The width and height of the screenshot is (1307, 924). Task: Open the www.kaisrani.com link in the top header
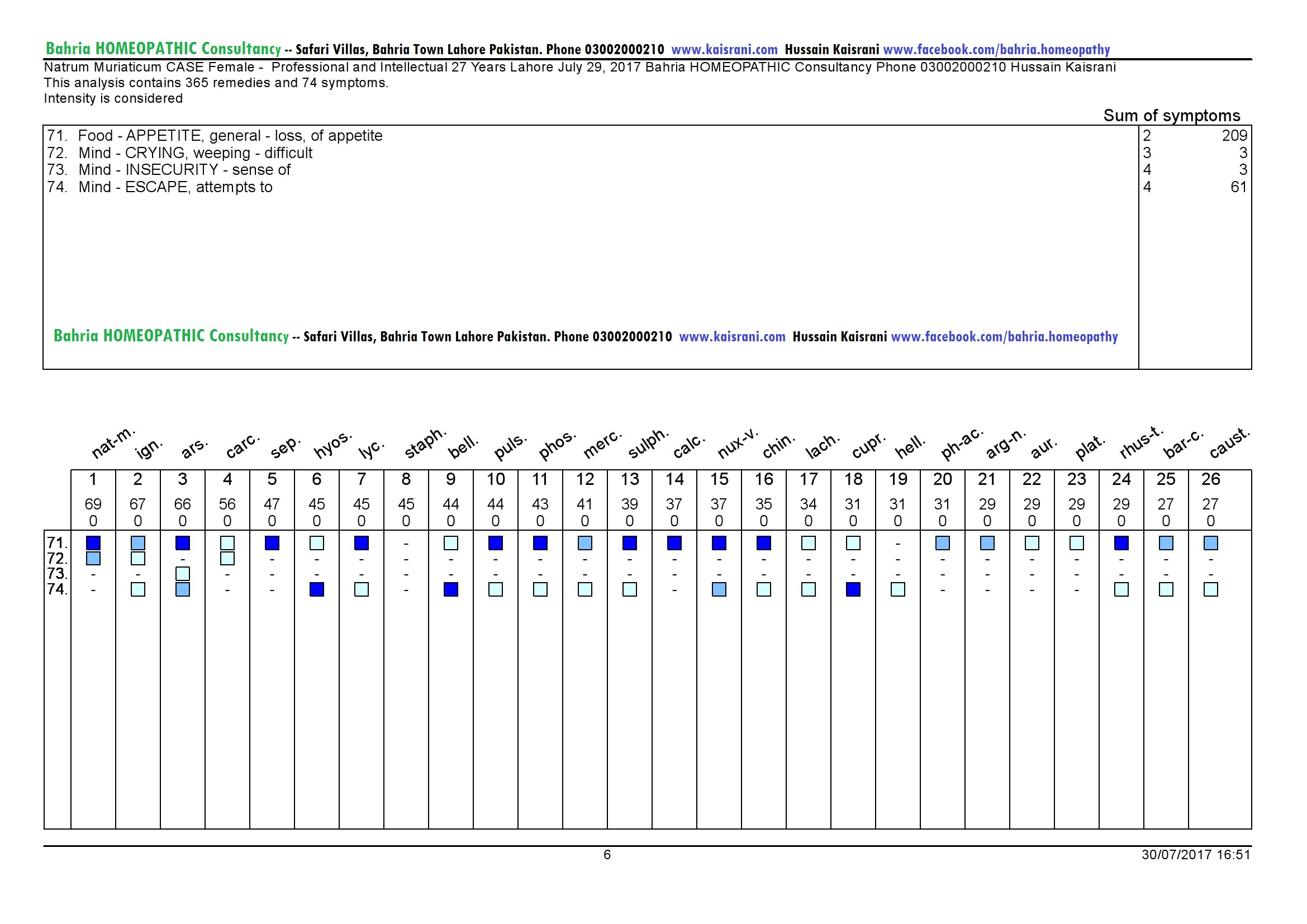tap(724, 50)
